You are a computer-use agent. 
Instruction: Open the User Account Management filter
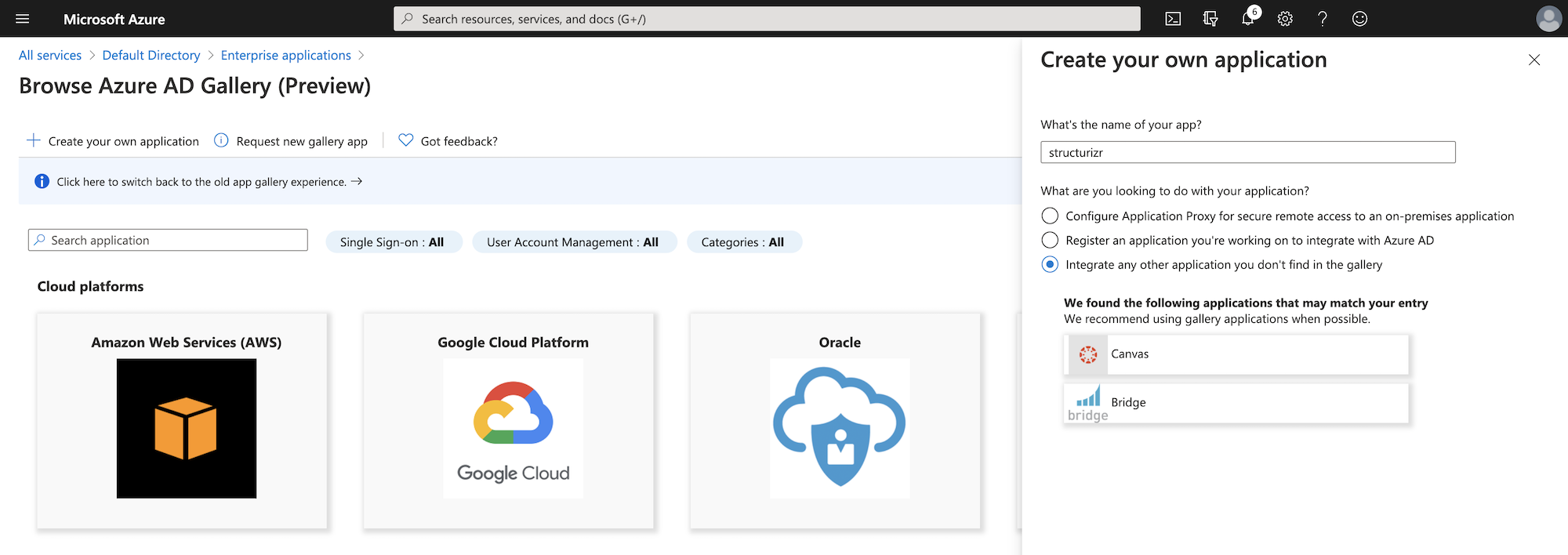[575, 242]
